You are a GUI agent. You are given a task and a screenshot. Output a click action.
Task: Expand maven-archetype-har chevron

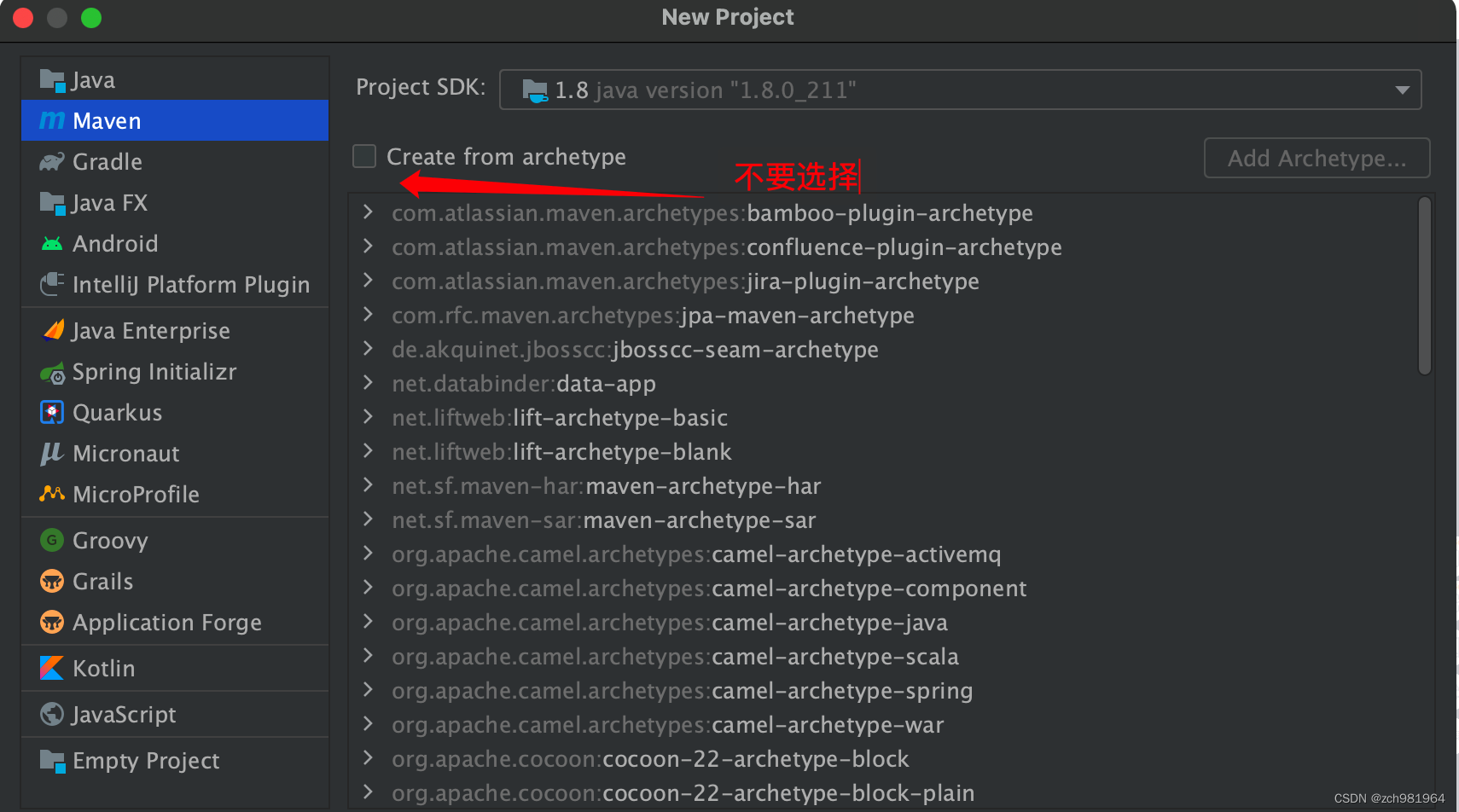[368, 484]
